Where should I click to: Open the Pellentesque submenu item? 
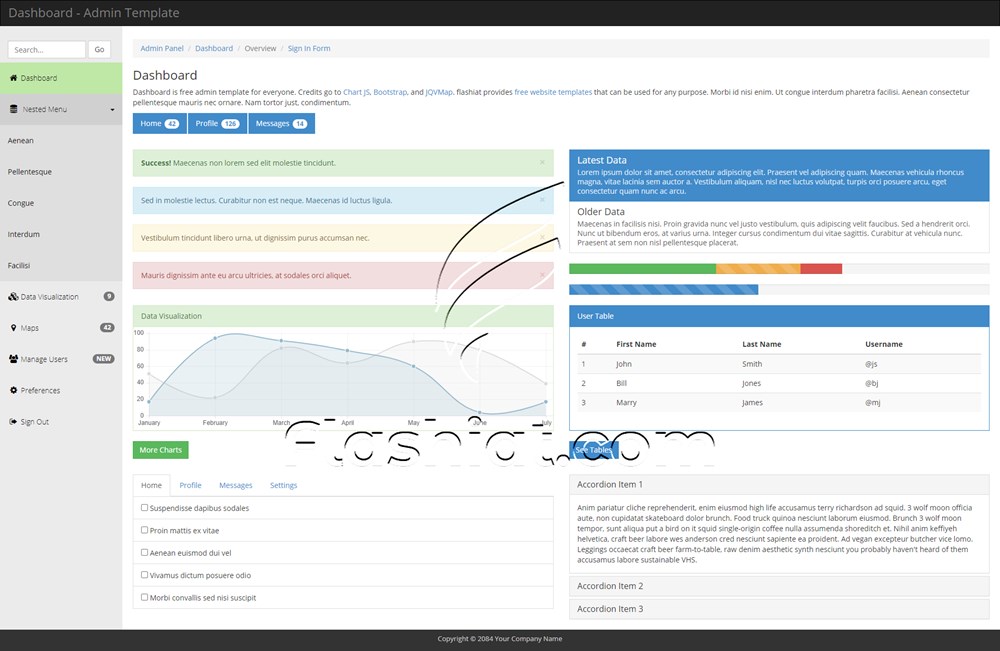click(61, 172)
